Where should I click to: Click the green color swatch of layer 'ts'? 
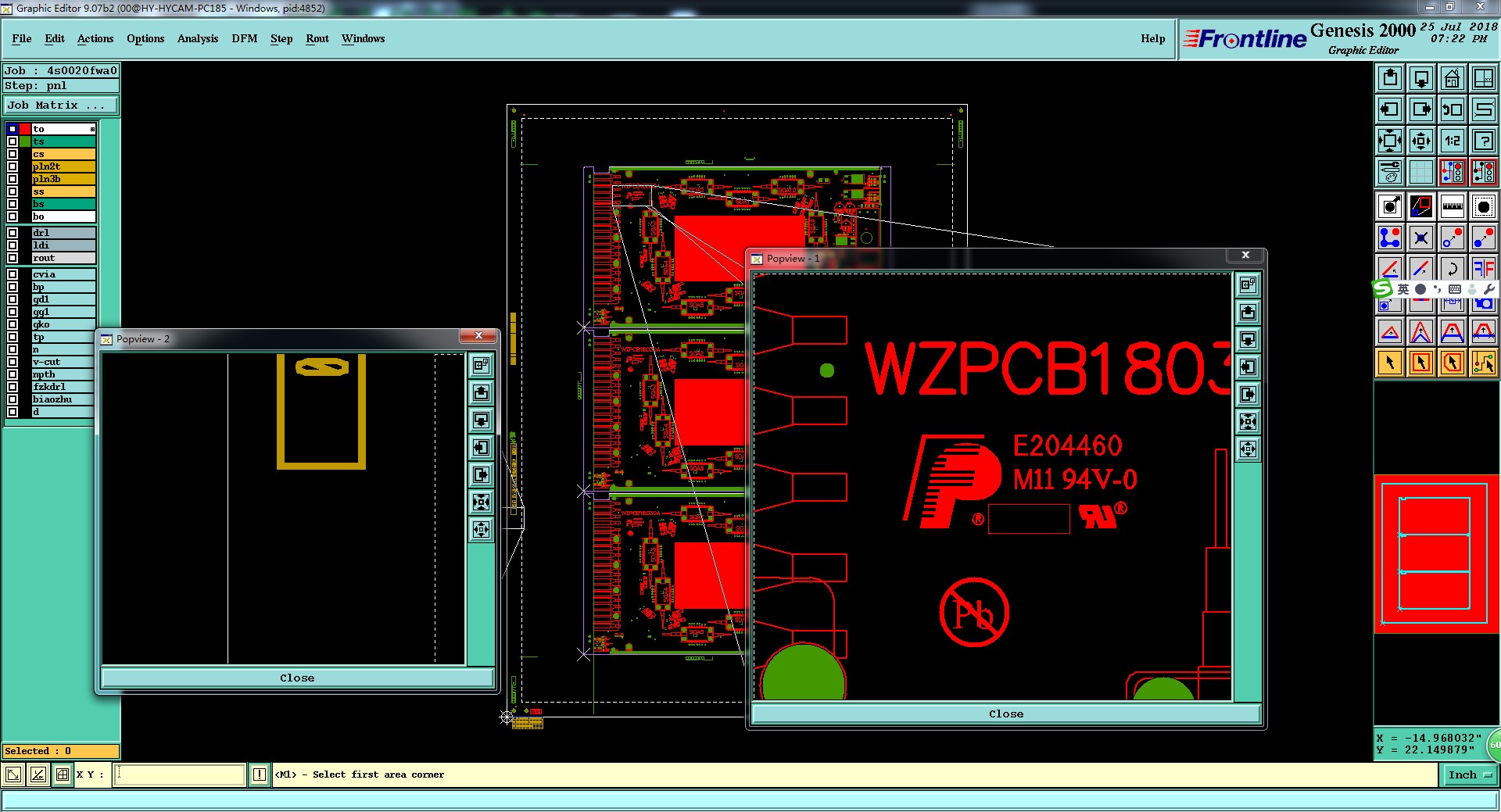pyautogui.click(x=25, y=141)
